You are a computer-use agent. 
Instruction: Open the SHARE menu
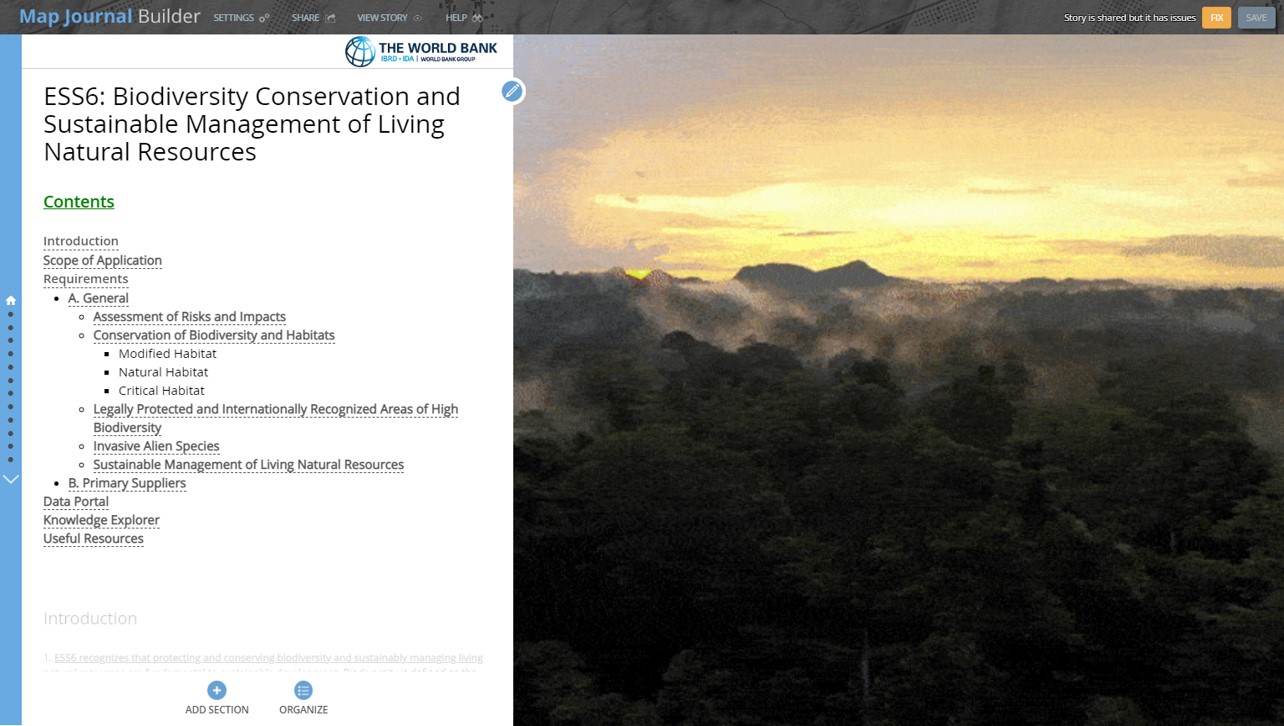pos(305,17)
